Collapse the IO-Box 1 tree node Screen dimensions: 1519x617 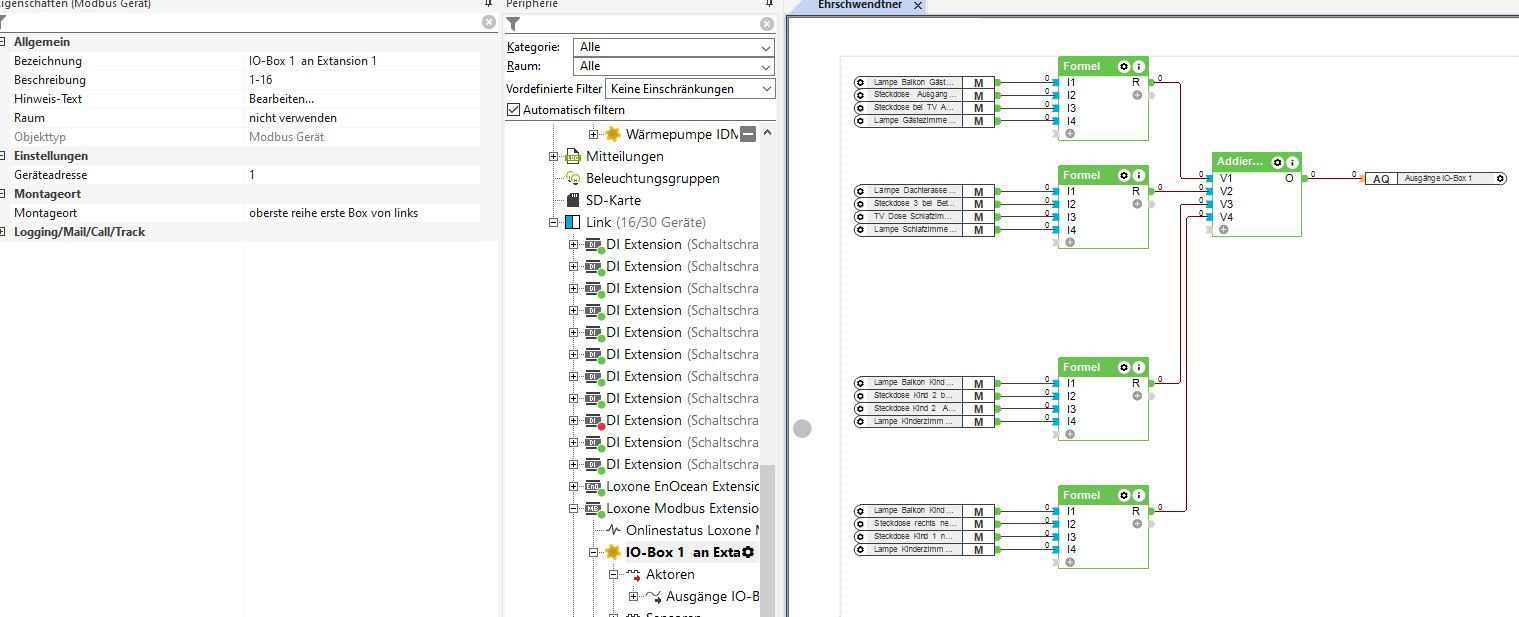click(593, 552)
